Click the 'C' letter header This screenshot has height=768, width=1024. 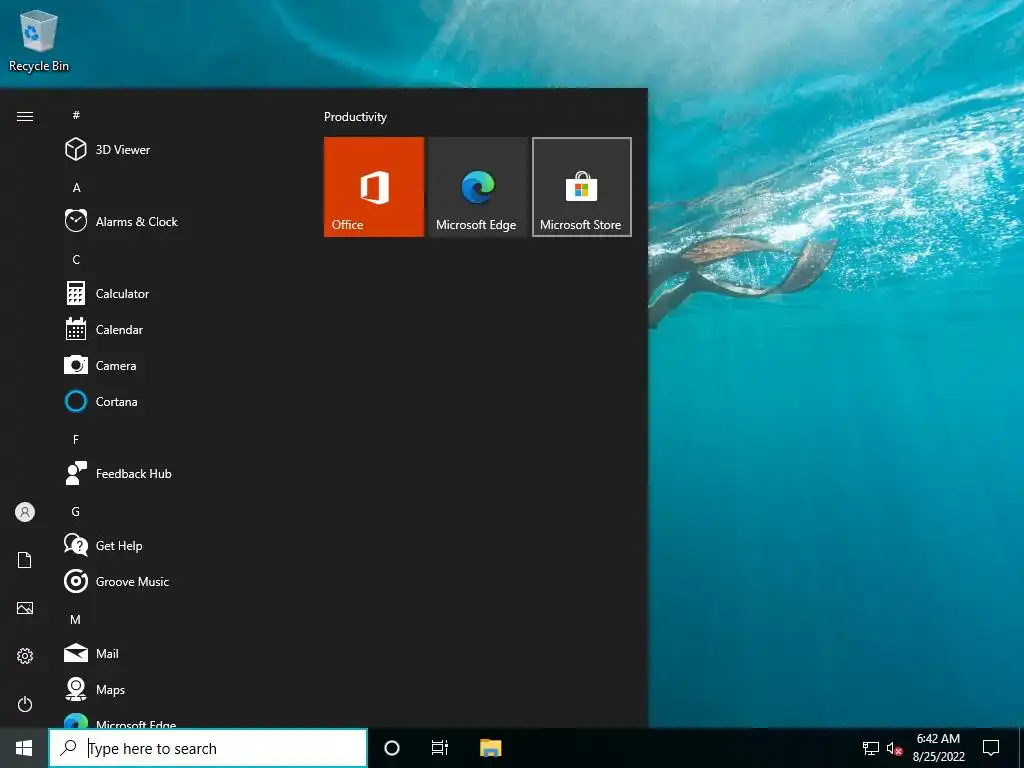coord(76,259)
